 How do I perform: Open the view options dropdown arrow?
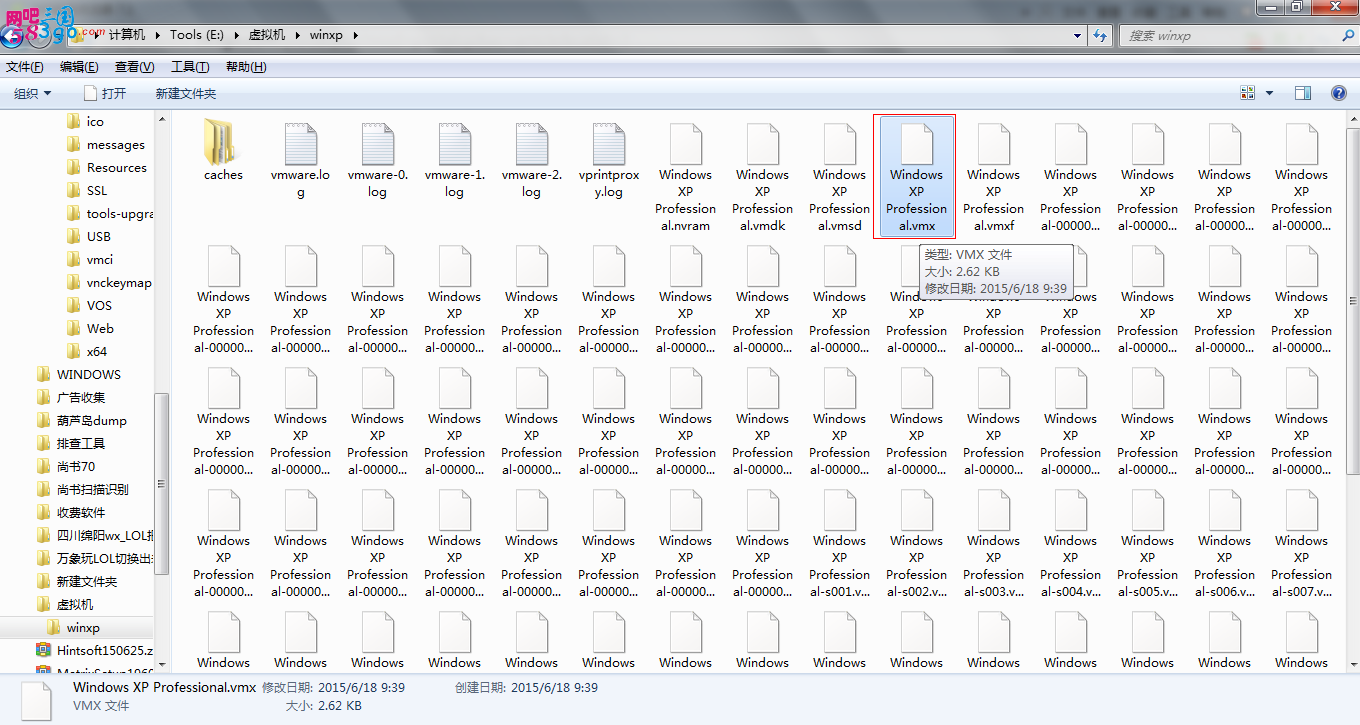pos(1270,93)
